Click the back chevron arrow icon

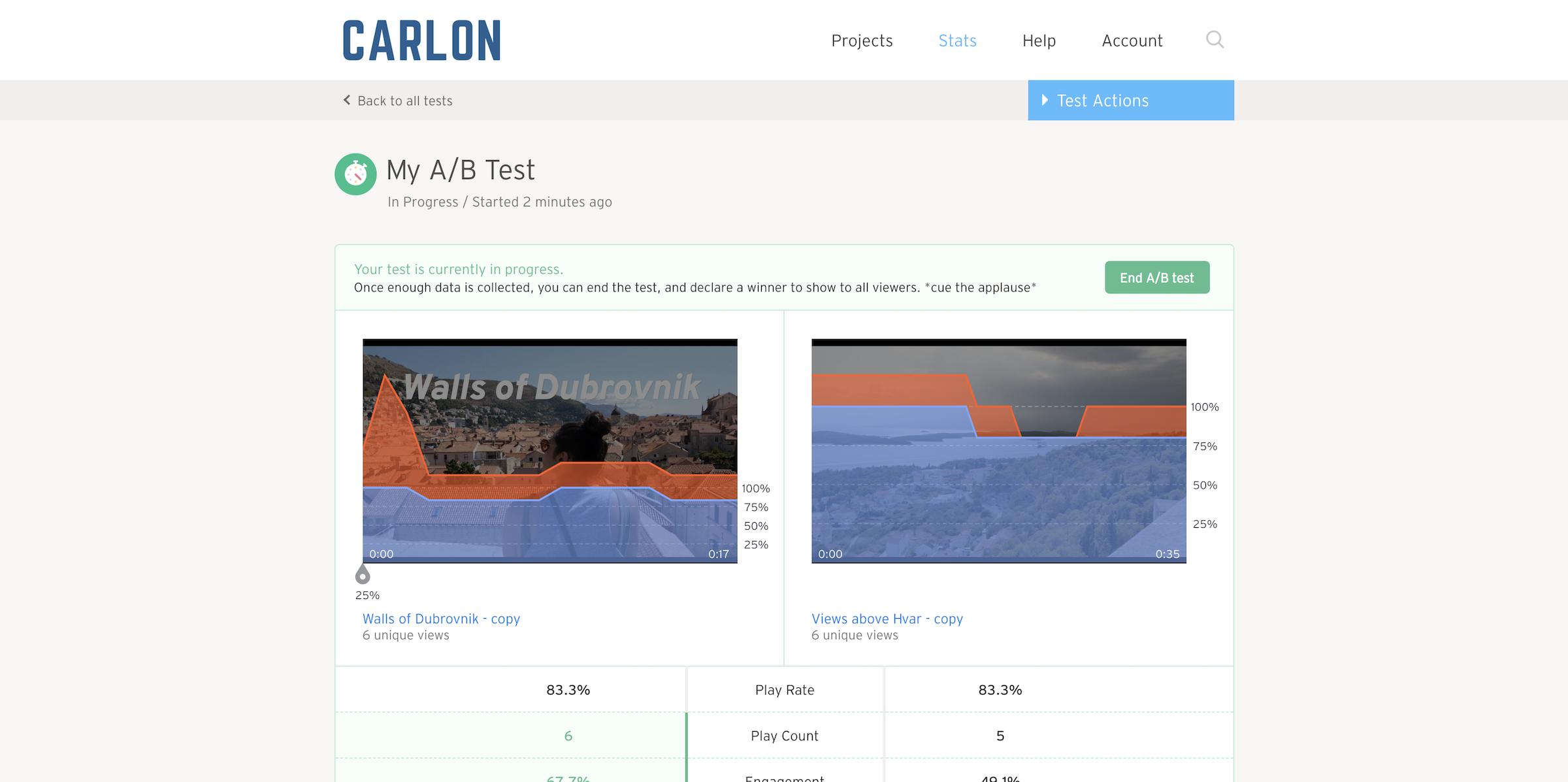347,100
